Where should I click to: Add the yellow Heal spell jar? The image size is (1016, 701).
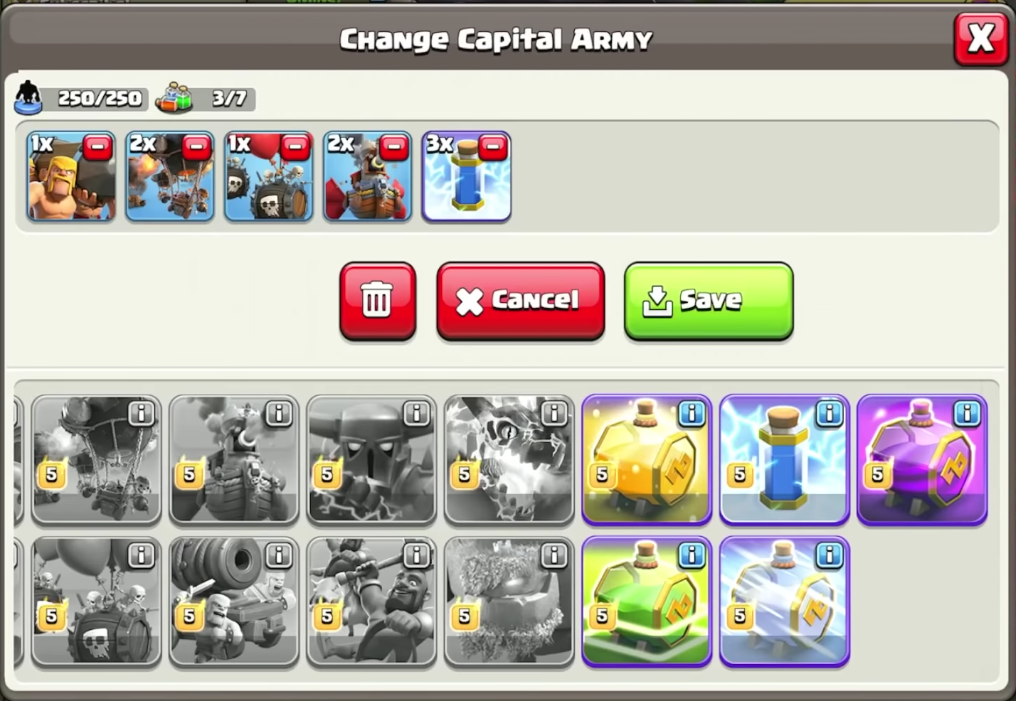coord(647,460)
